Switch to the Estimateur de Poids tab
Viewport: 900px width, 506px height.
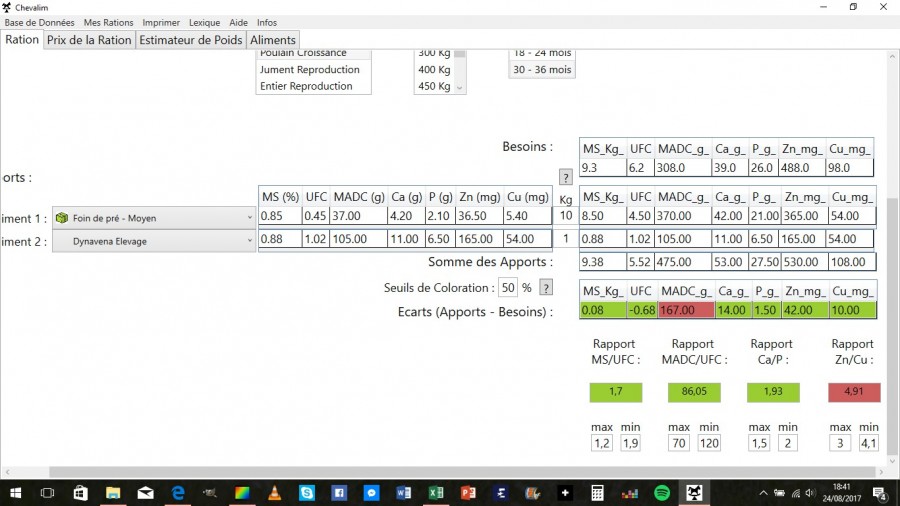pos(190,40)
